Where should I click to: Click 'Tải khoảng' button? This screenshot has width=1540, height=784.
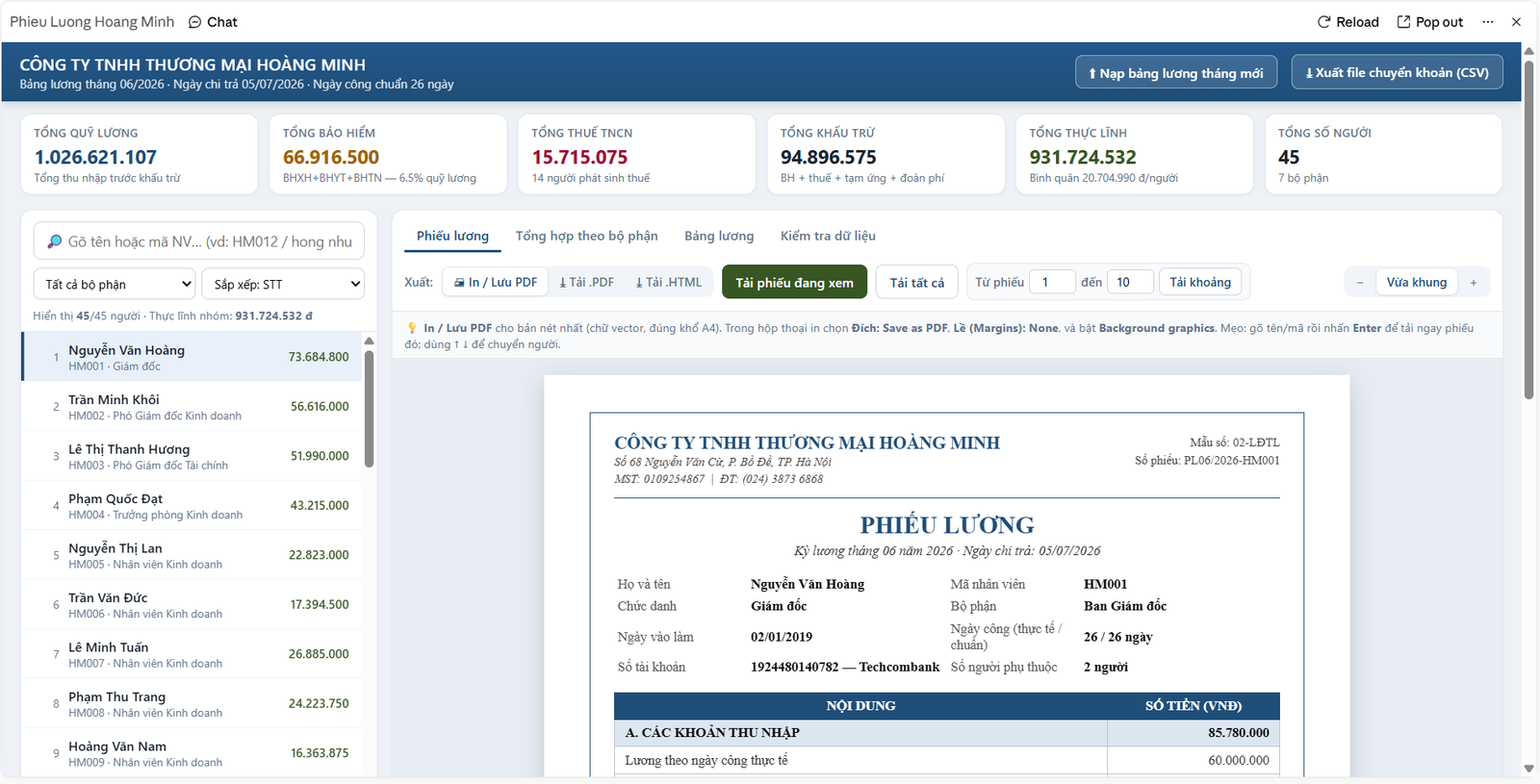click(1200, 282)
